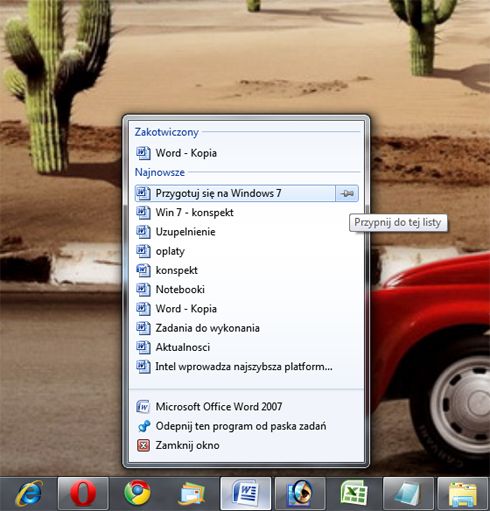Viewport: 490px width, 511px height.
Task: Open the media player taskbar icon
Action: click(300, 493)
